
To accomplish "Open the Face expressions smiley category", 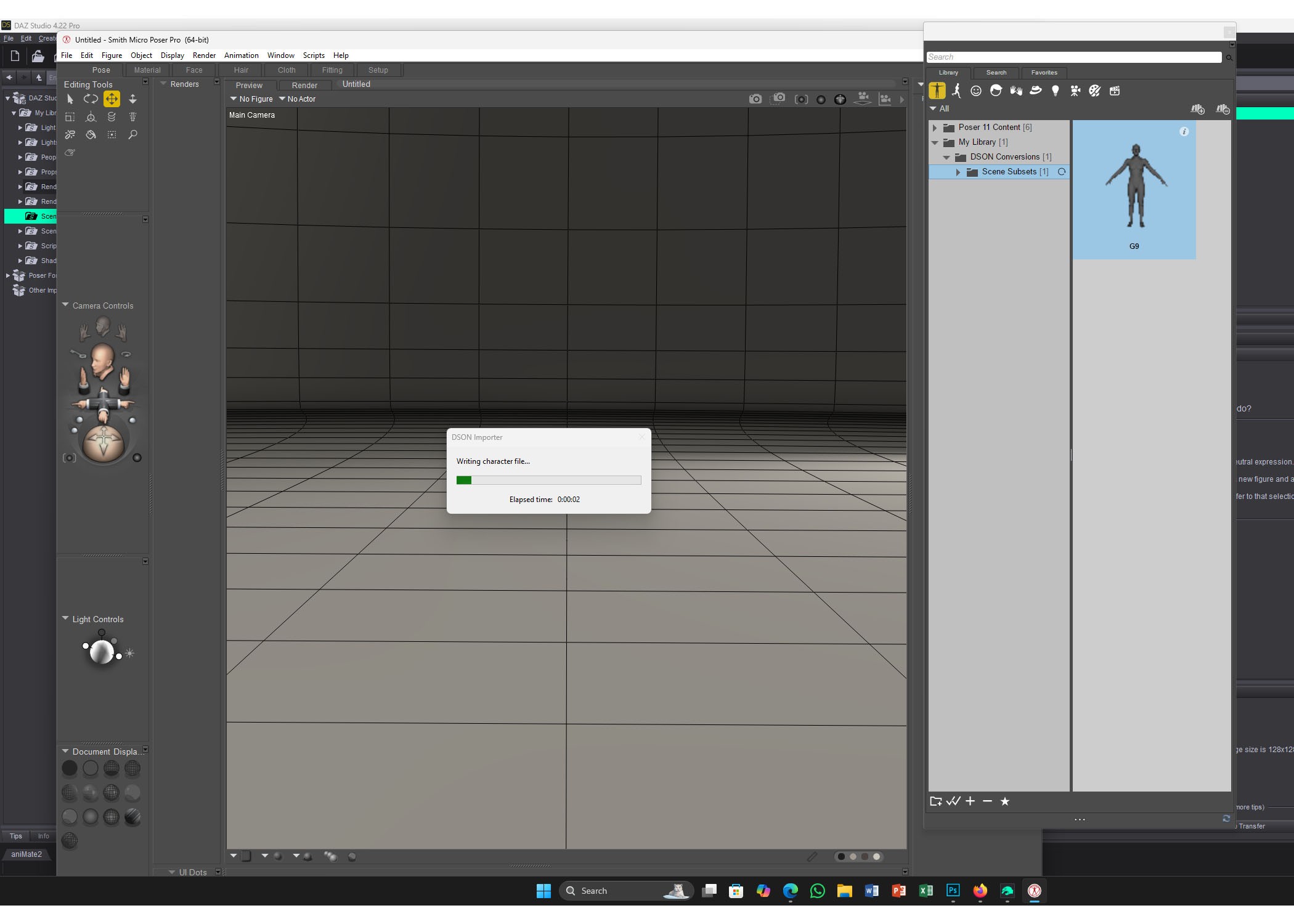I will pos(976,91).
